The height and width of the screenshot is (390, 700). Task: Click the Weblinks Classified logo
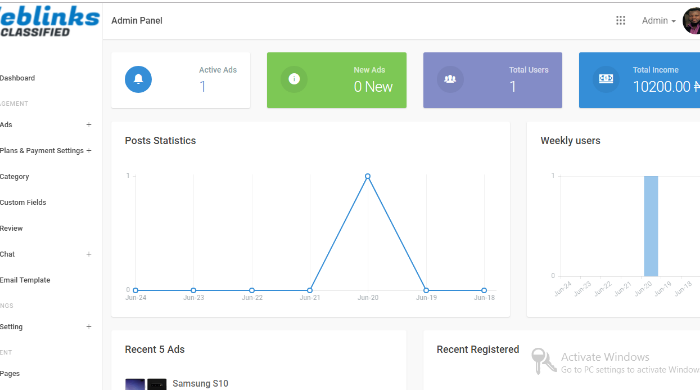coord(49,21)
